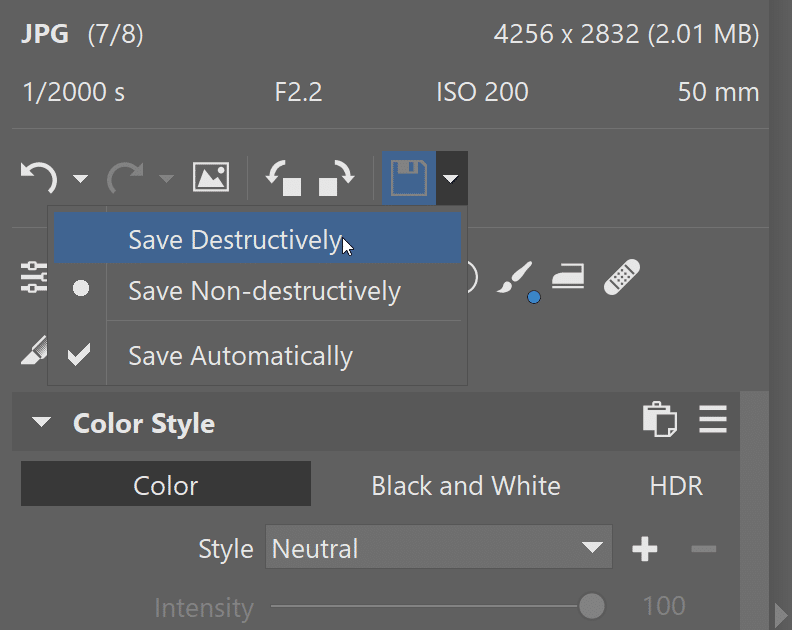Collapse the Color Style section
This screenshot has width=792, height=630.
click(41, 423)
